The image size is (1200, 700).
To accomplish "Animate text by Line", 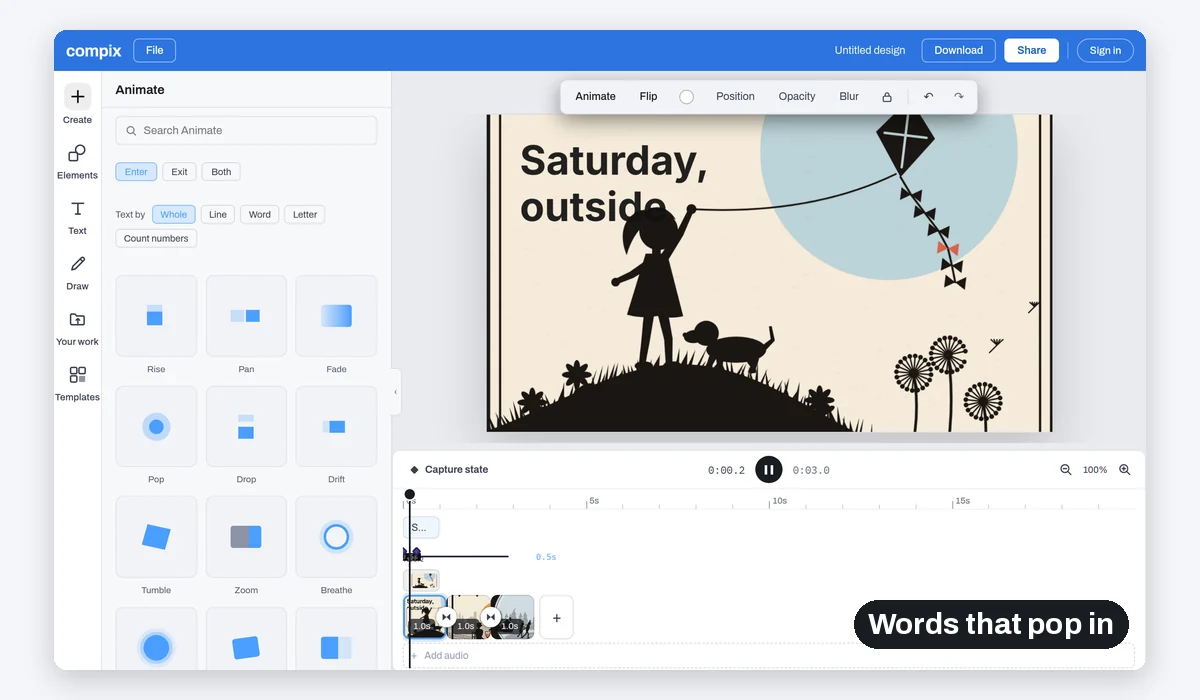I will pyautogui.click(x=218, y=214).
